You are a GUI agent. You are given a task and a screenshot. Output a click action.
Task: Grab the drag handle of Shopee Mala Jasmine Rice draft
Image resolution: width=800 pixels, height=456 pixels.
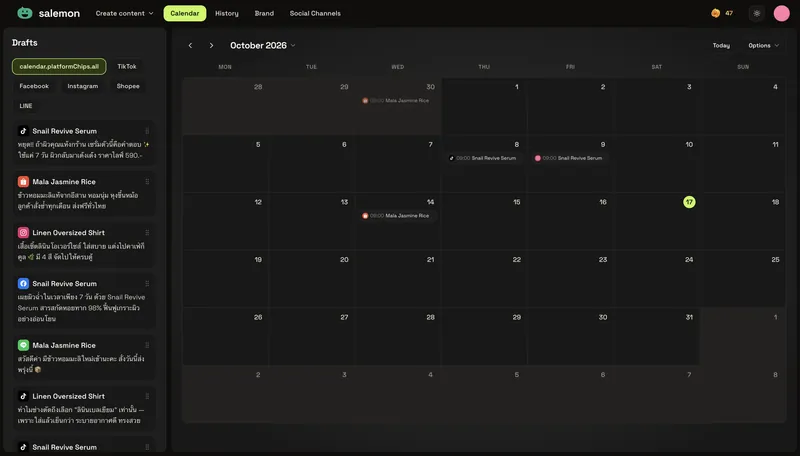pyautogui.click(x=147, y=182)
